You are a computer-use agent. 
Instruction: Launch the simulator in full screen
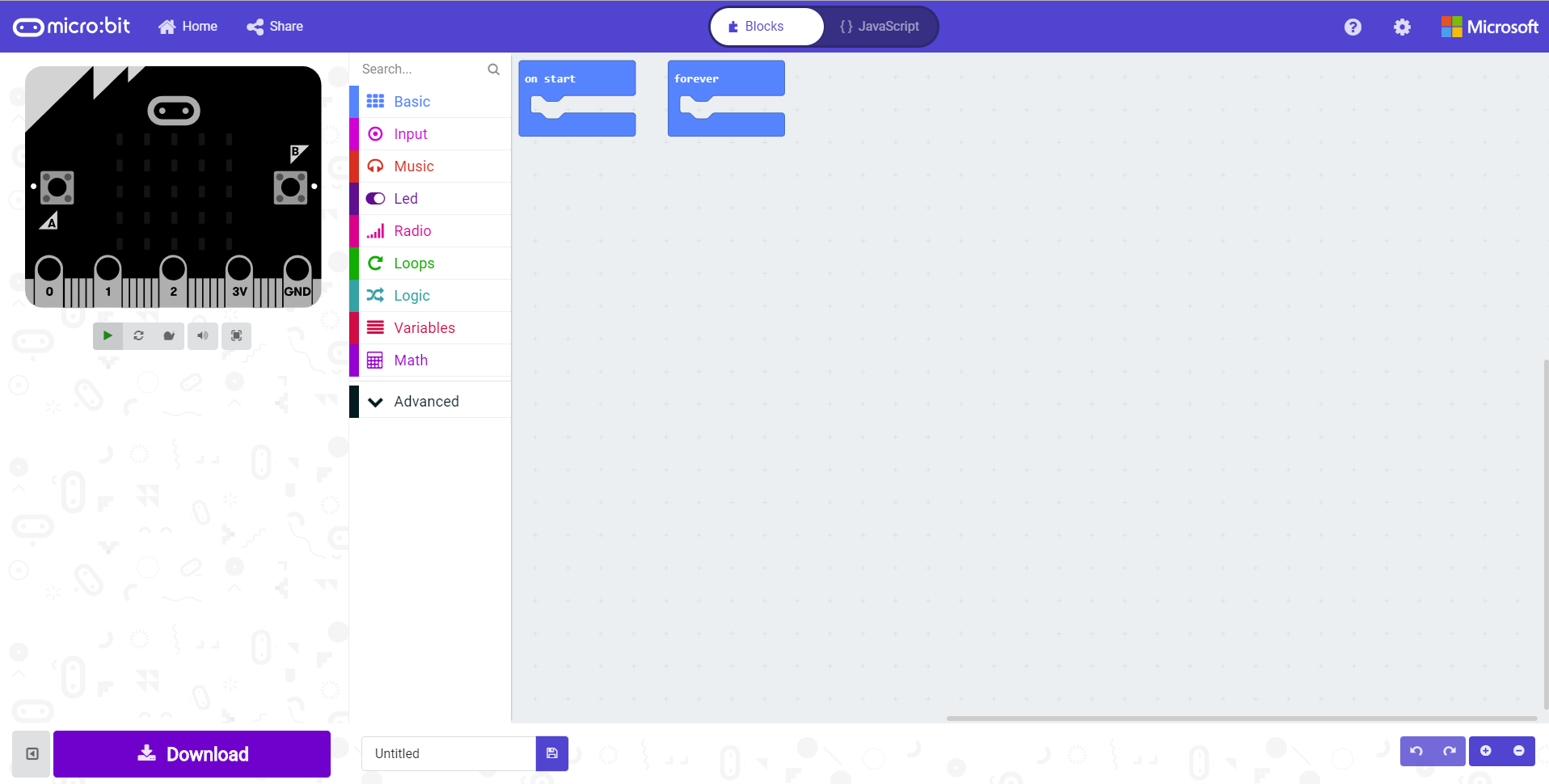236,335
